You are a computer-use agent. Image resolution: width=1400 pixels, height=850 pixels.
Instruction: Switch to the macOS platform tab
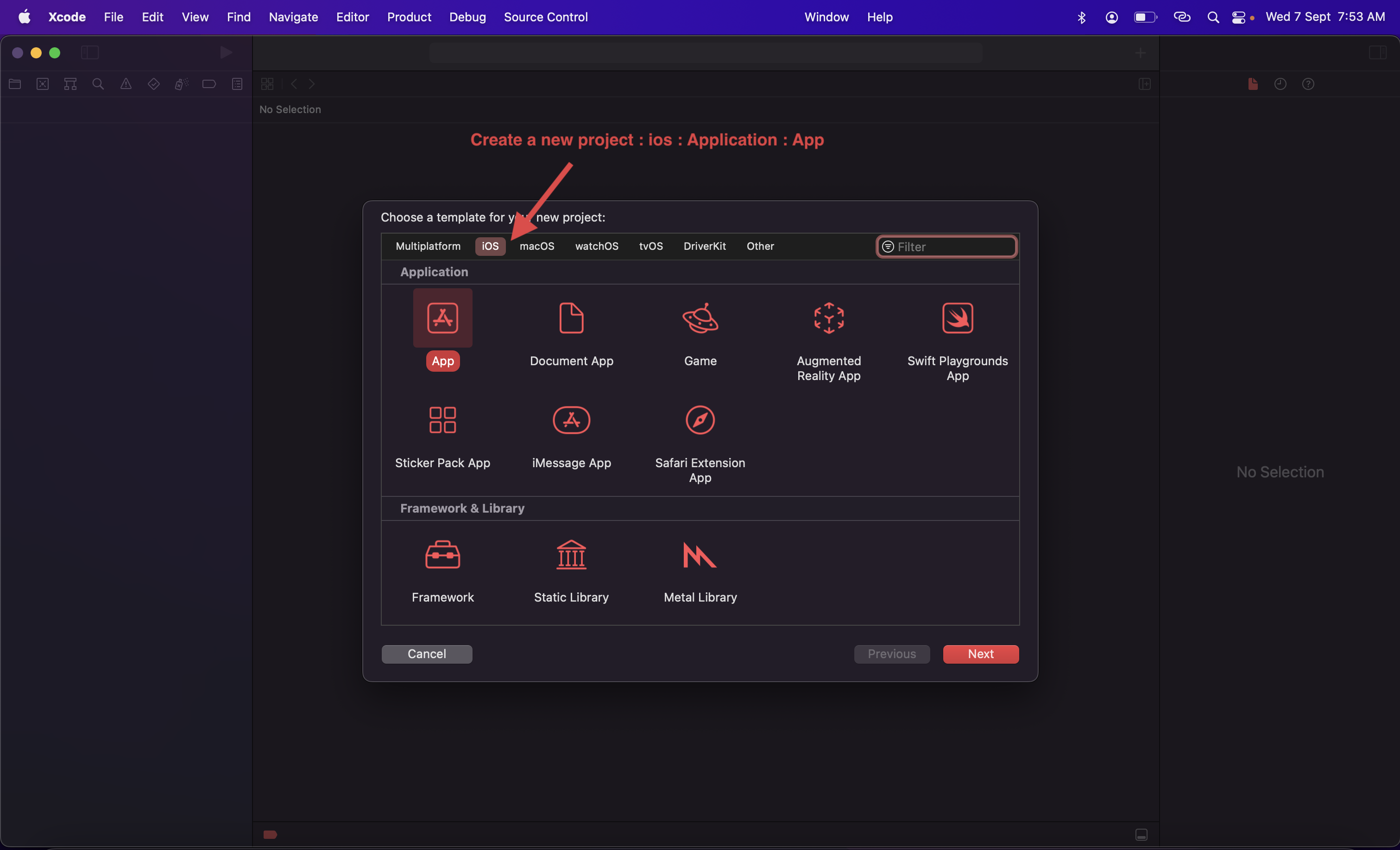point(536,246)
